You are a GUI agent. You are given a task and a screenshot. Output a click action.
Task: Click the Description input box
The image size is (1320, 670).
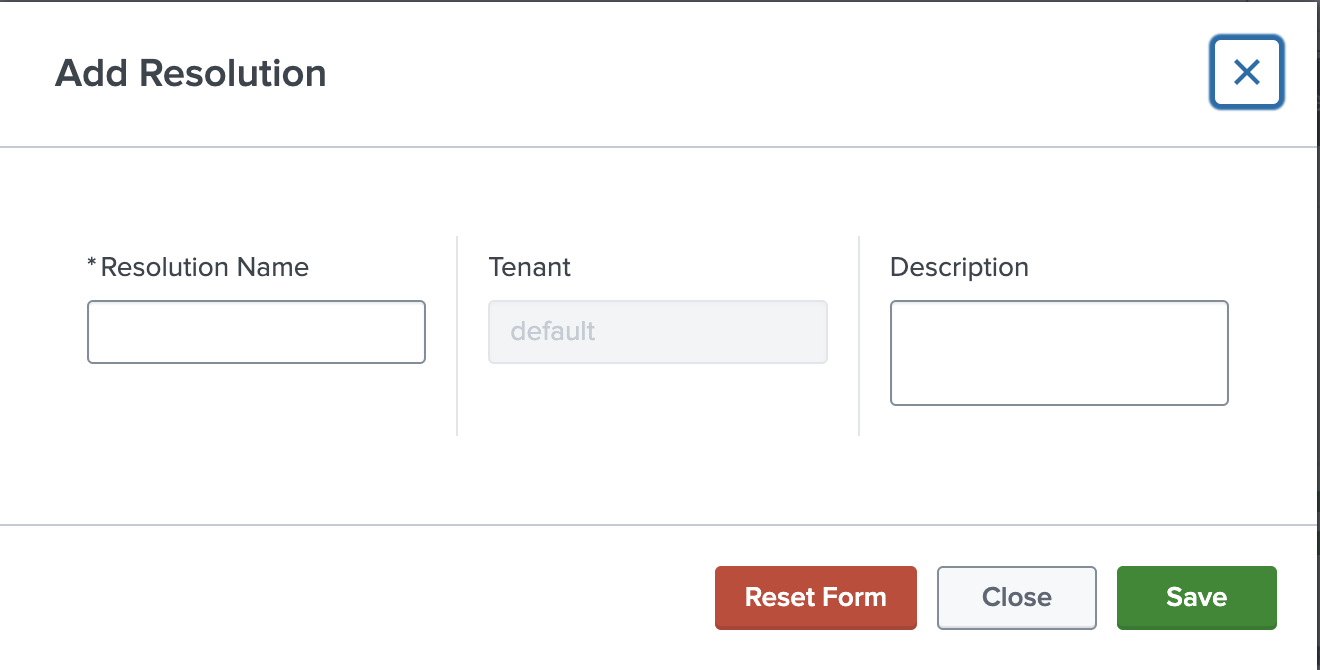[x=1059, y=352]
